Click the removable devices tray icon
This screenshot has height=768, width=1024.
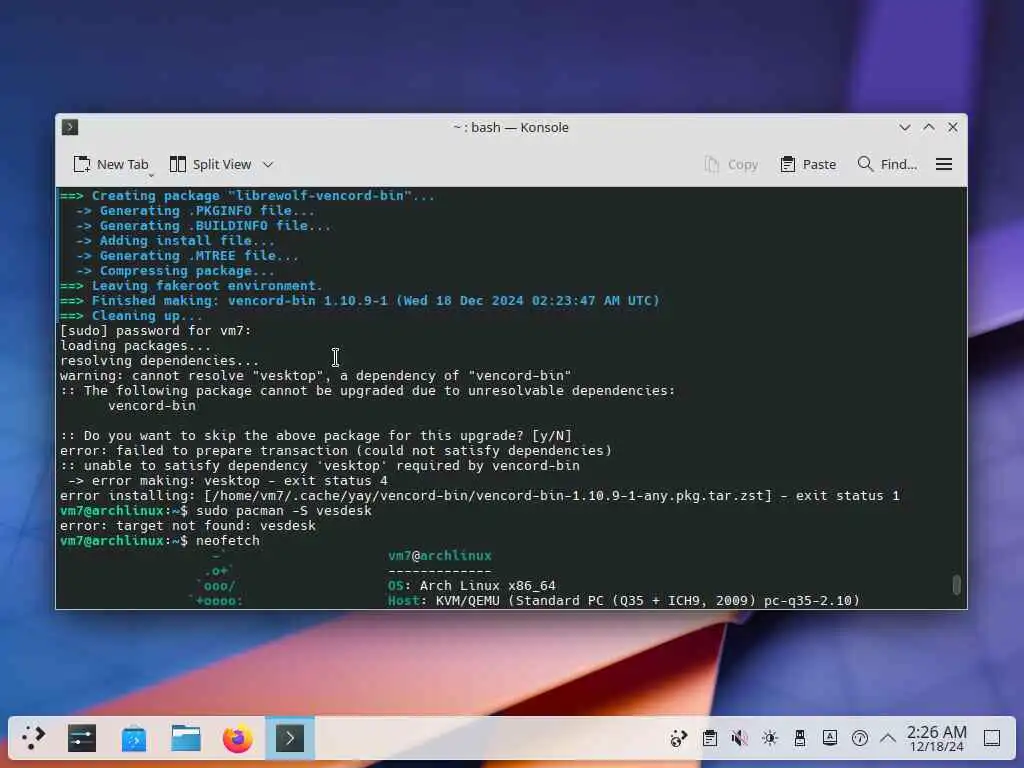click(799, 738)
